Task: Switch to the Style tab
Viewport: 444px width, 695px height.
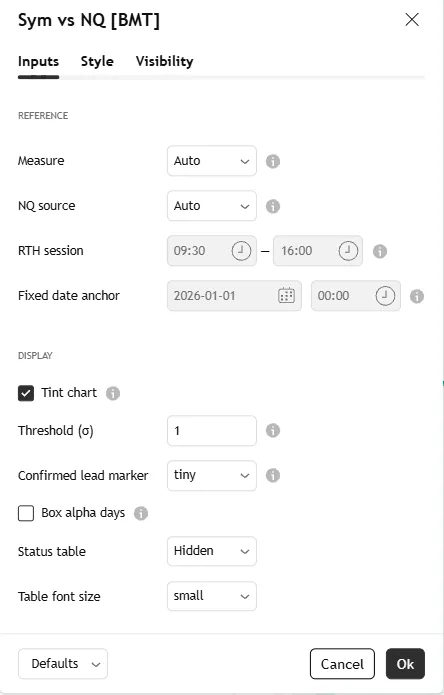Action: 97,61
